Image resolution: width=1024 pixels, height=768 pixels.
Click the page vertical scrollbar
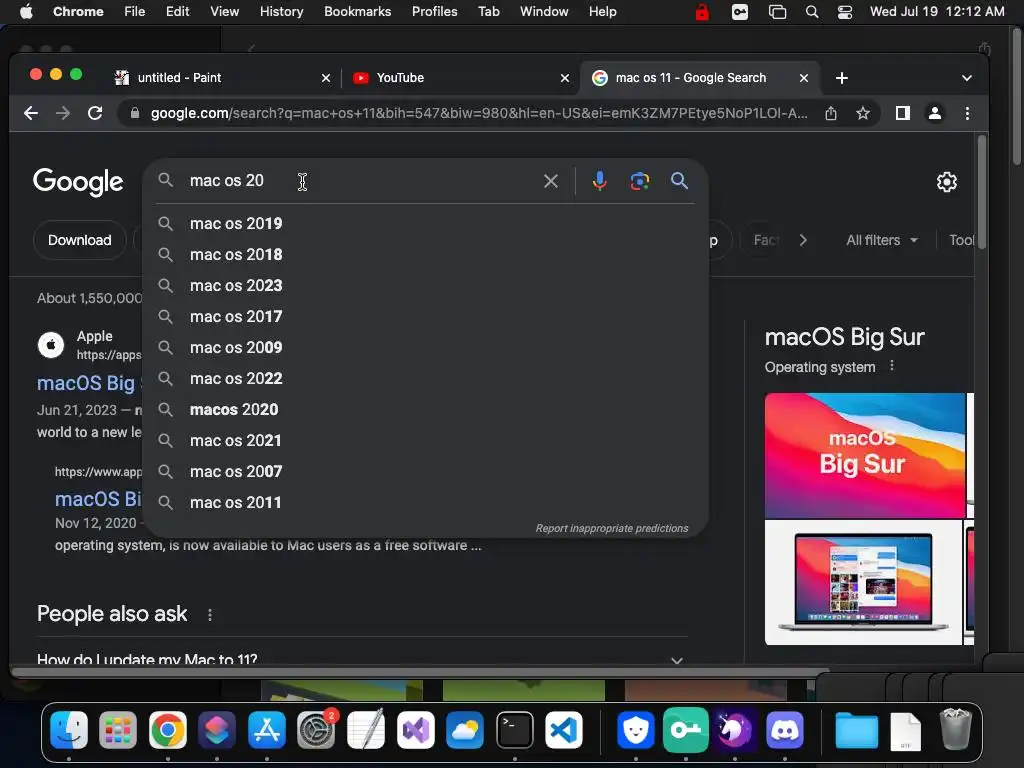click(x=981, y=193)
